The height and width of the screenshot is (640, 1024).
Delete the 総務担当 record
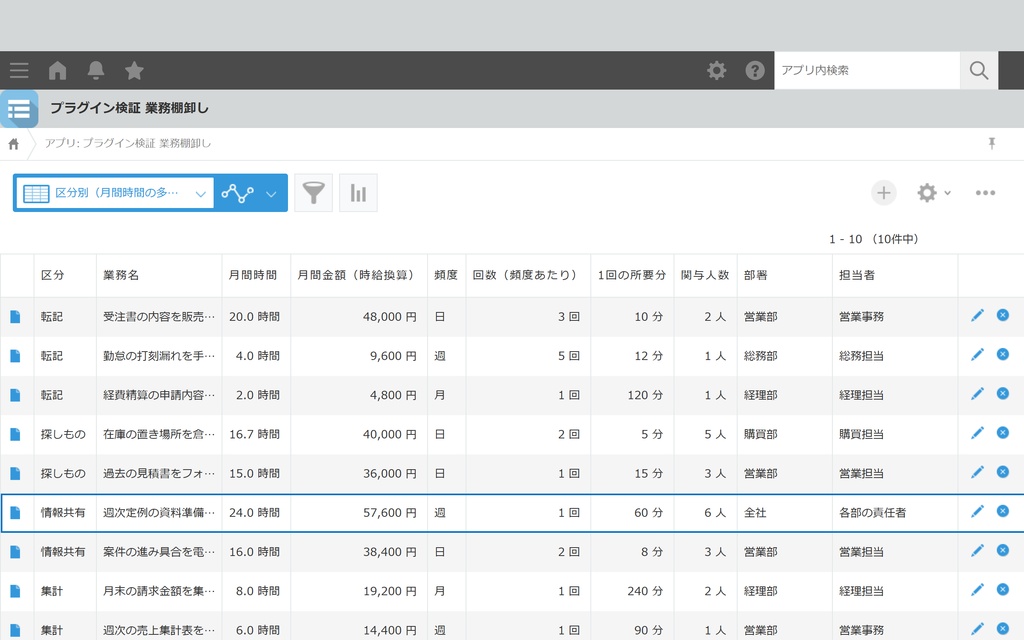pos(1002,355)
